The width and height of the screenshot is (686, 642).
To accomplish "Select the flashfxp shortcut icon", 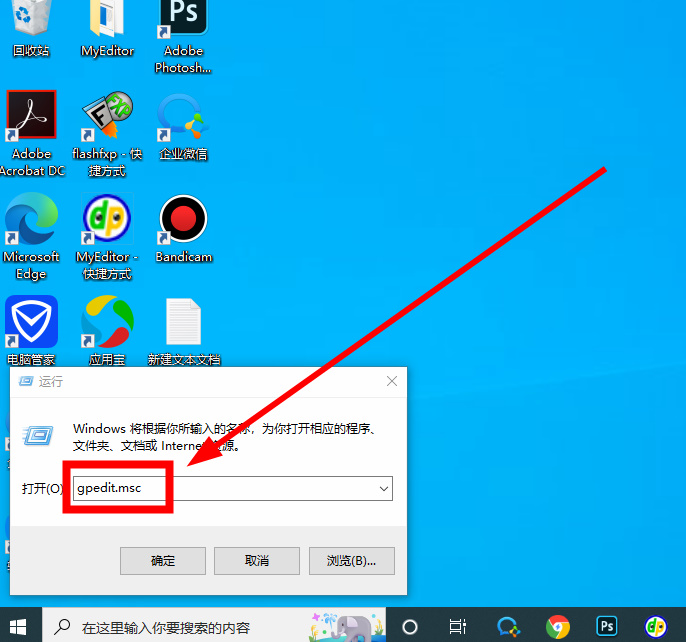I will [x=107, y=118].
